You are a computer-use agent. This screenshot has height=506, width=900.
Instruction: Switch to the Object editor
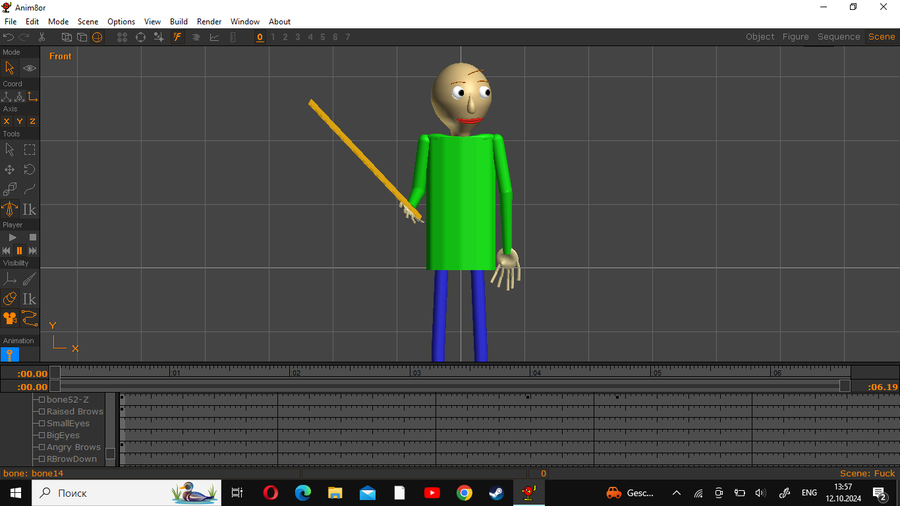[x=760, y=37]
